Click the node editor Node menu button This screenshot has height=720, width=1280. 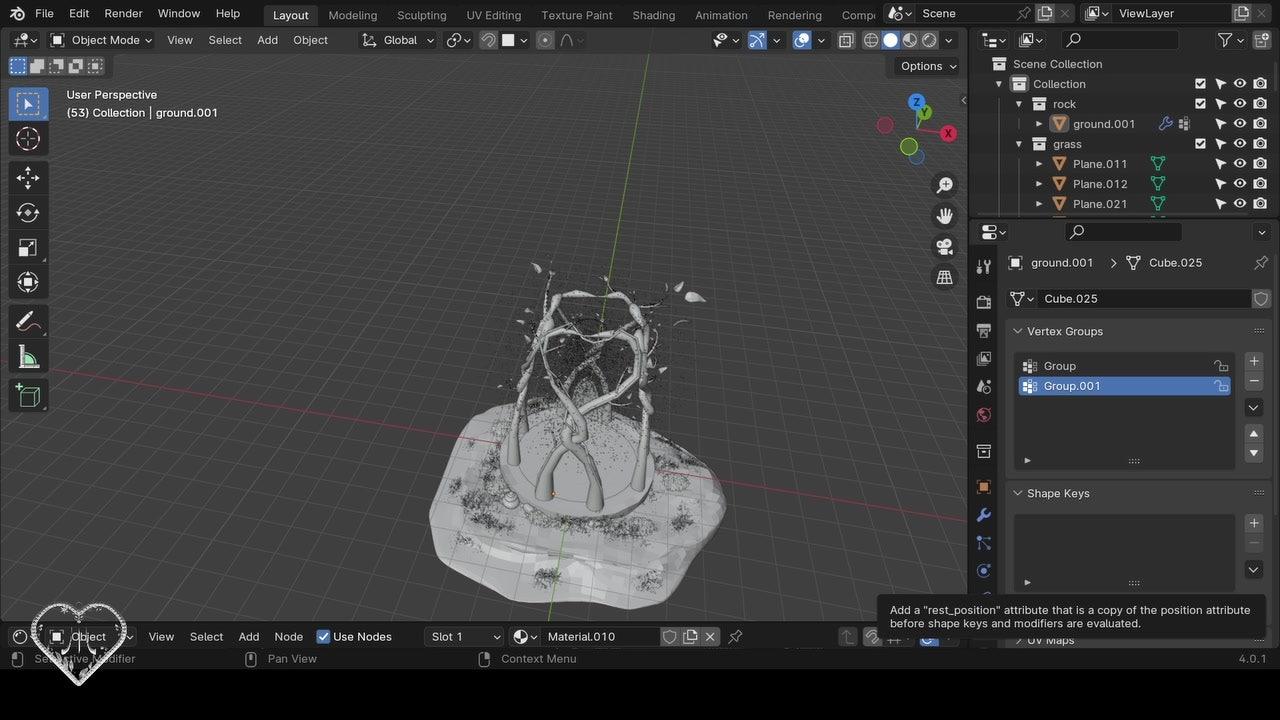pos(288,637)
